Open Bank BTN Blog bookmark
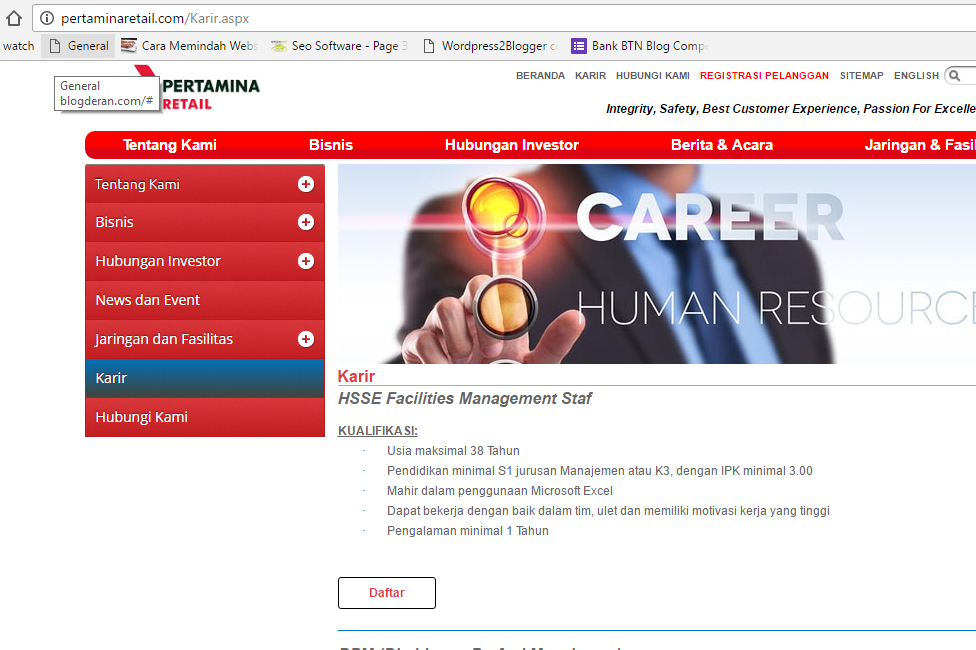The image size is (976, 650). coord(640,46)
